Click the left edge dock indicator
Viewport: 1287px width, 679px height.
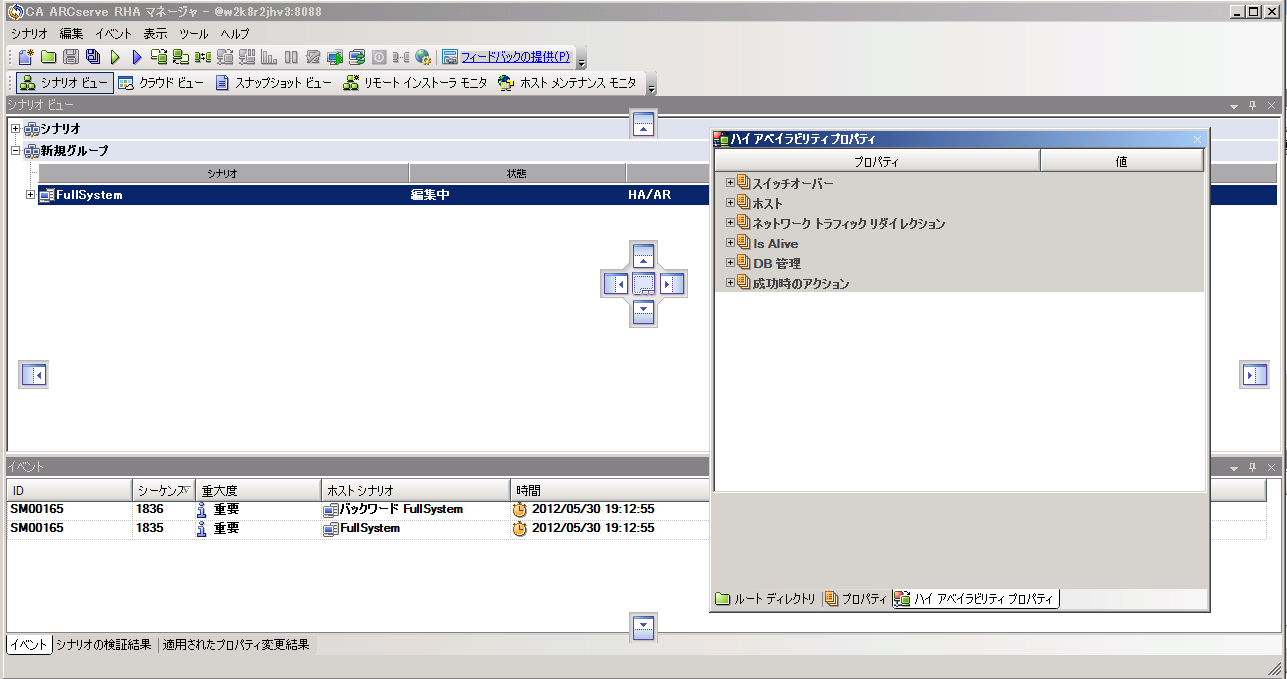pos(34,375)
